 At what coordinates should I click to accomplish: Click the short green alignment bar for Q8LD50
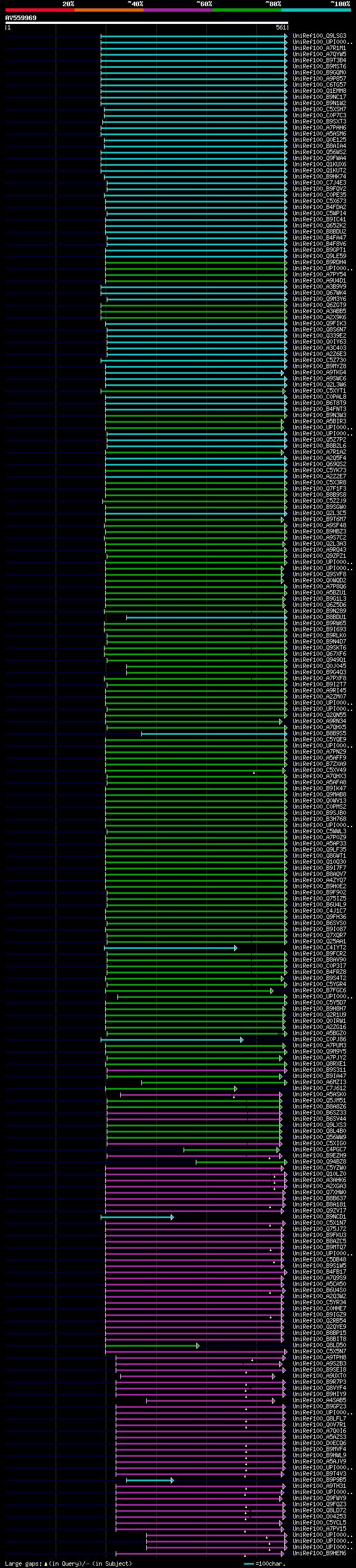coord(152,1347)
